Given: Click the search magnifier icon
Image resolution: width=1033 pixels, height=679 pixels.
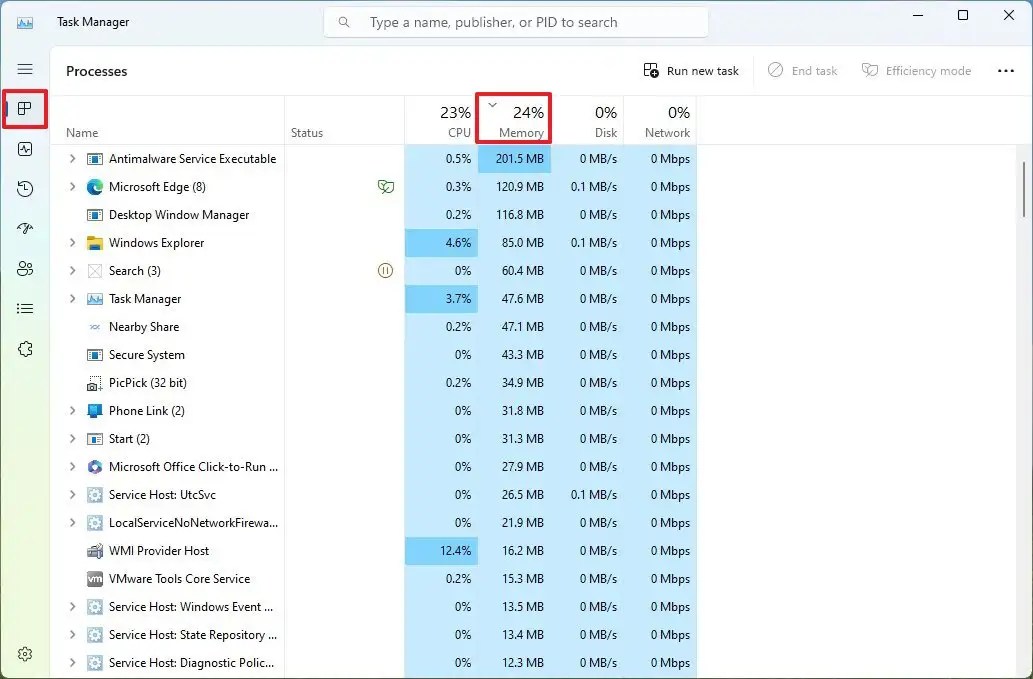Looking at the screenshot, I should click(x=342, y=21).
